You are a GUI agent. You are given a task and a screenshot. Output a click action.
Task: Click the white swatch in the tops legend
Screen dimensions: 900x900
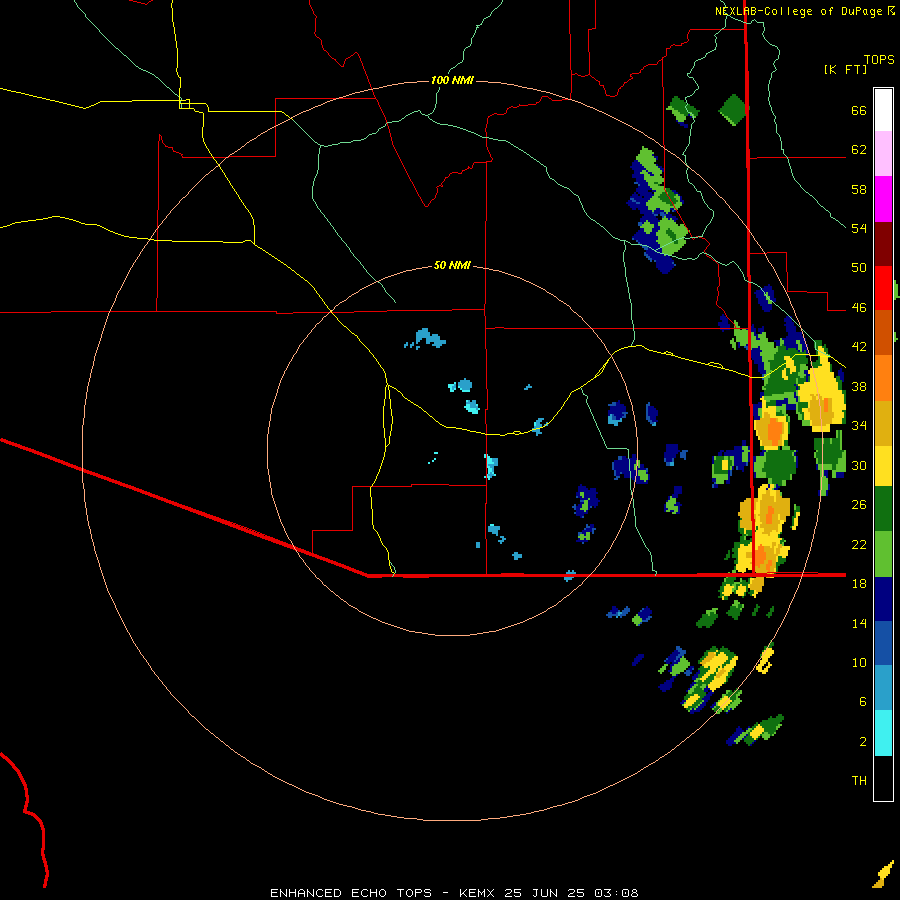tap(883, 110)
